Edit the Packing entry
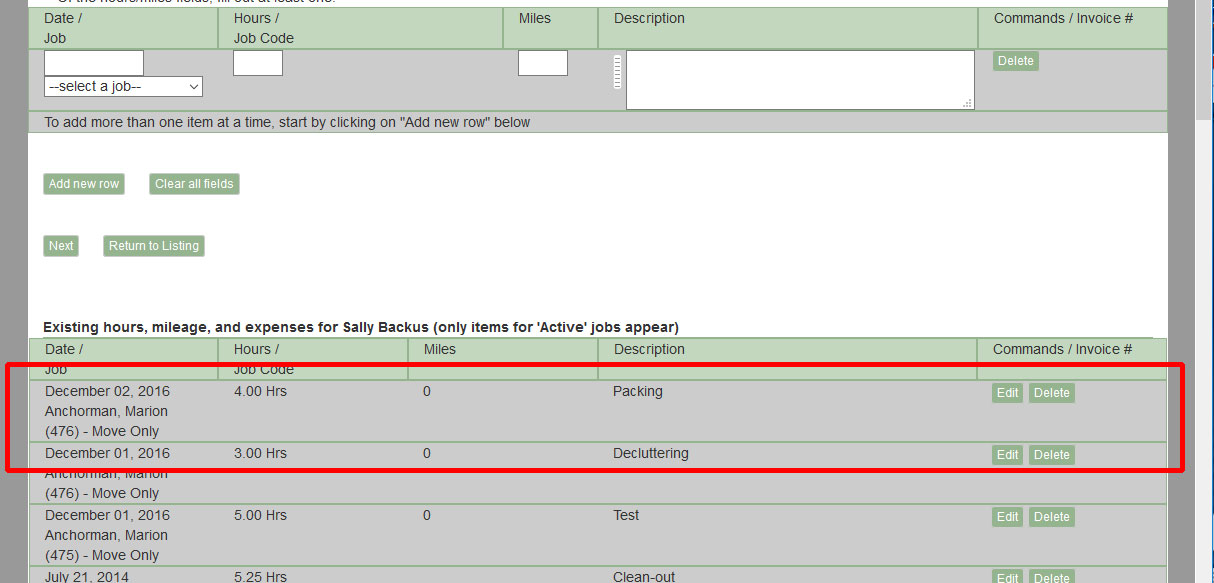 click(1008, 393)
